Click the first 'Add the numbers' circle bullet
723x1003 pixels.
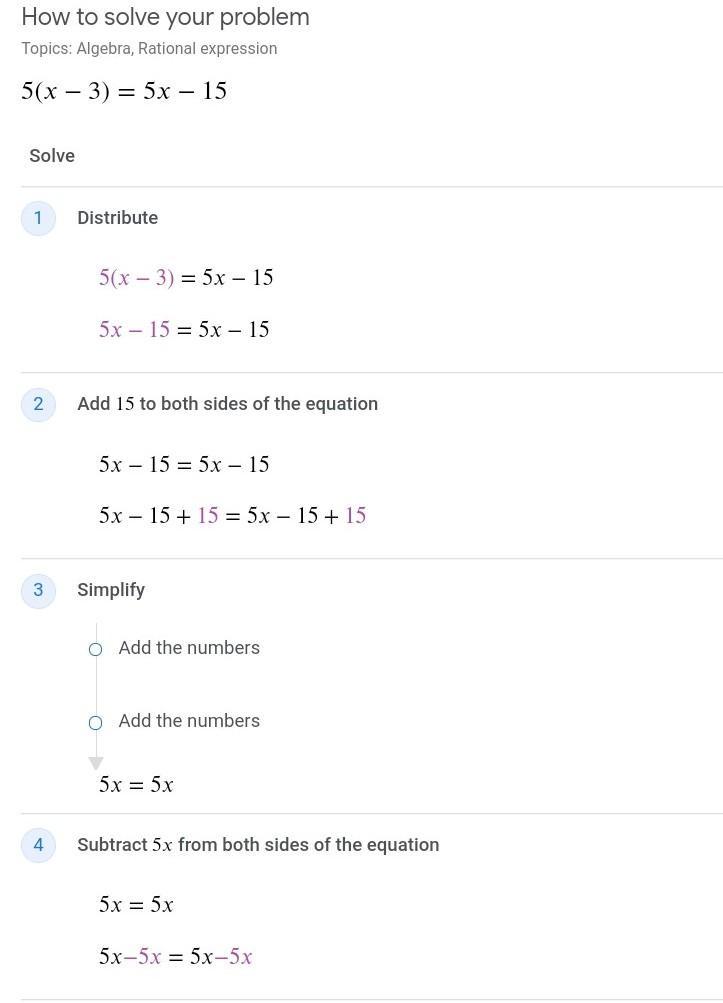click(x=96, y=649)
